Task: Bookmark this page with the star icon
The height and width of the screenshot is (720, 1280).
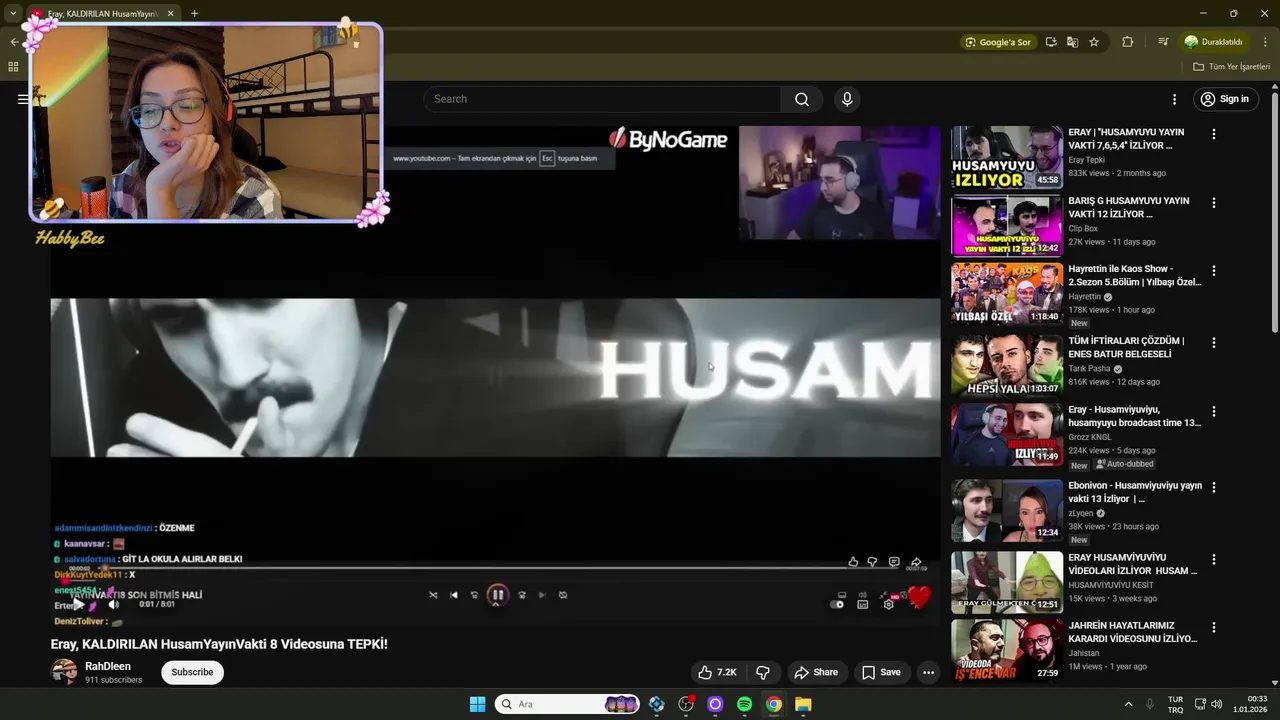Action: pyautogui.click(x=1094, y=42)
